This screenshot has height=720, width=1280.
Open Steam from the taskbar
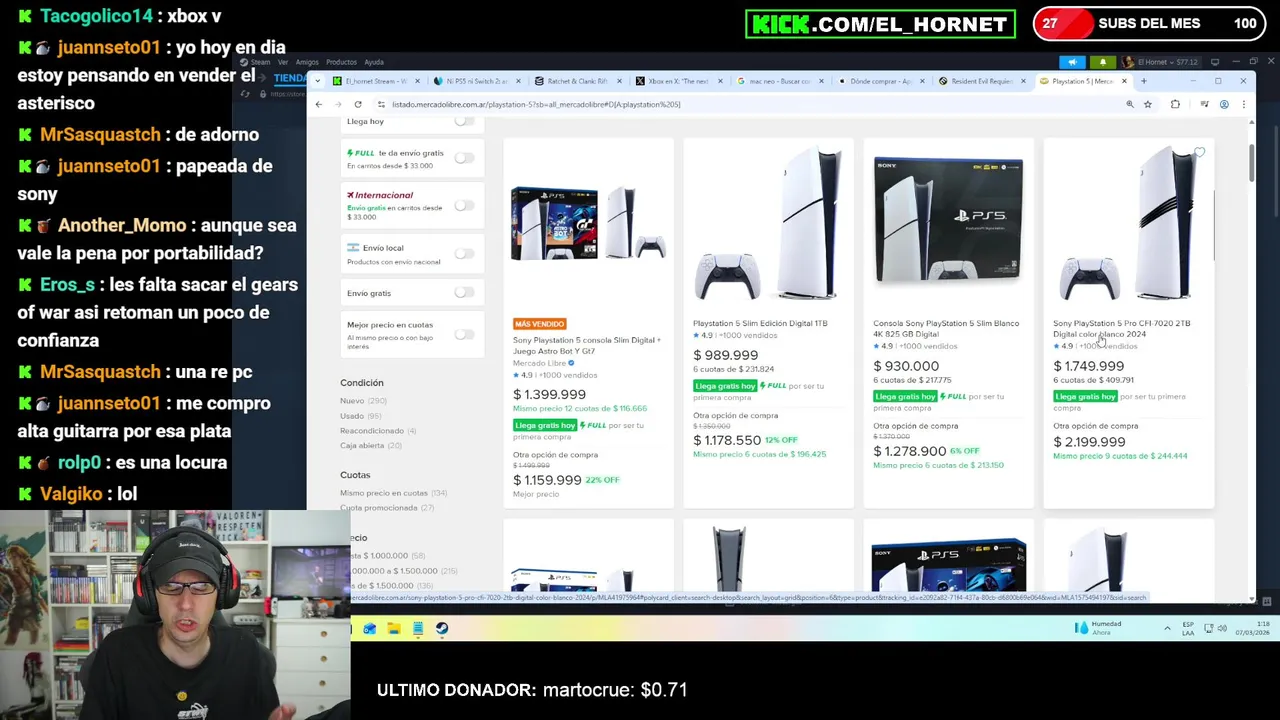coord(442,629)
